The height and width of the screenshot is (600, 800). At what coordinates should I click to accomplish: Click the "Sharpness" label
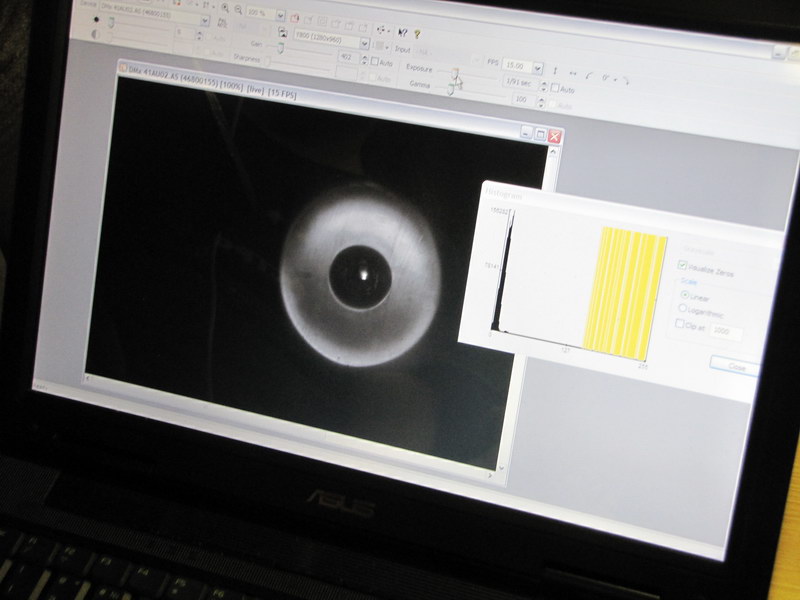[x=246, y=58]
